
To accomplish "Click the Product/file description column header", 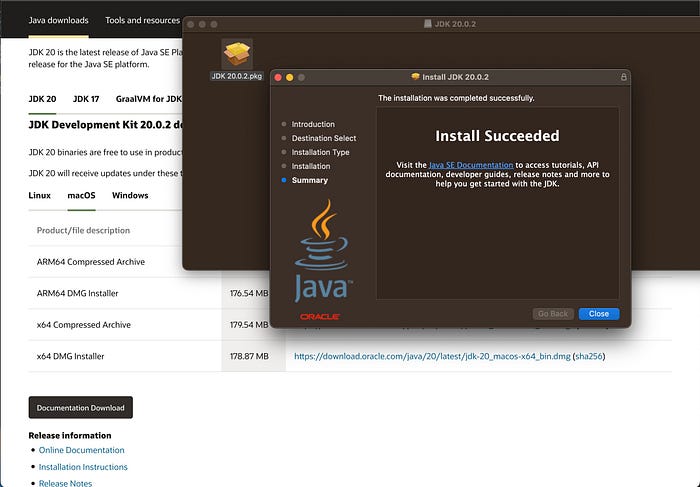I will pos(83,230).
